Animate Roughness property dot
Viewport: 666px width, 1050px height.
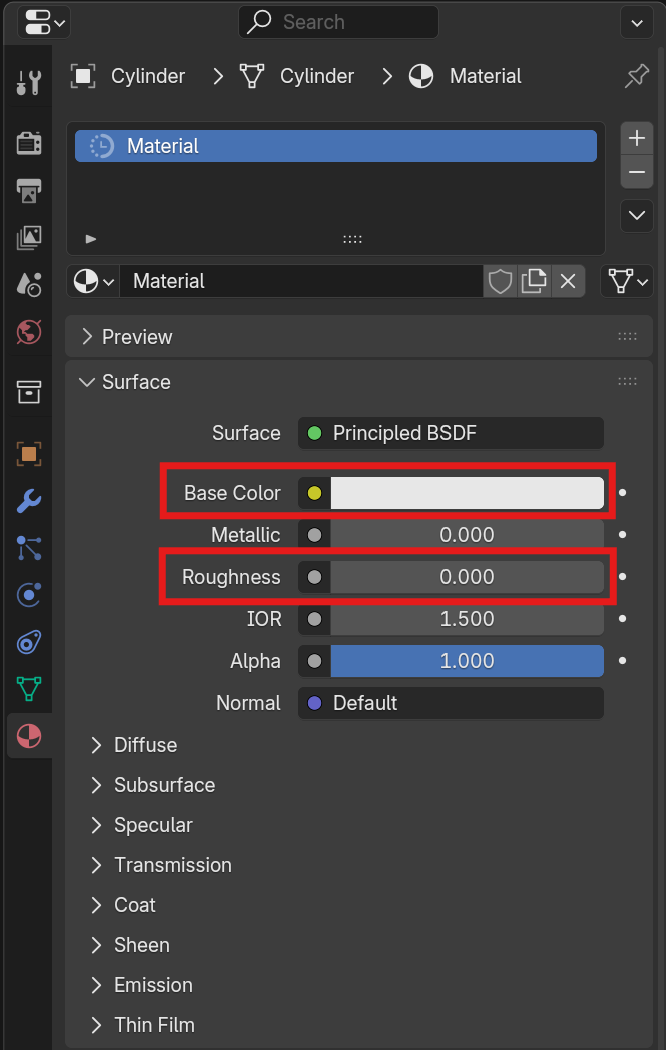[622, 577]
